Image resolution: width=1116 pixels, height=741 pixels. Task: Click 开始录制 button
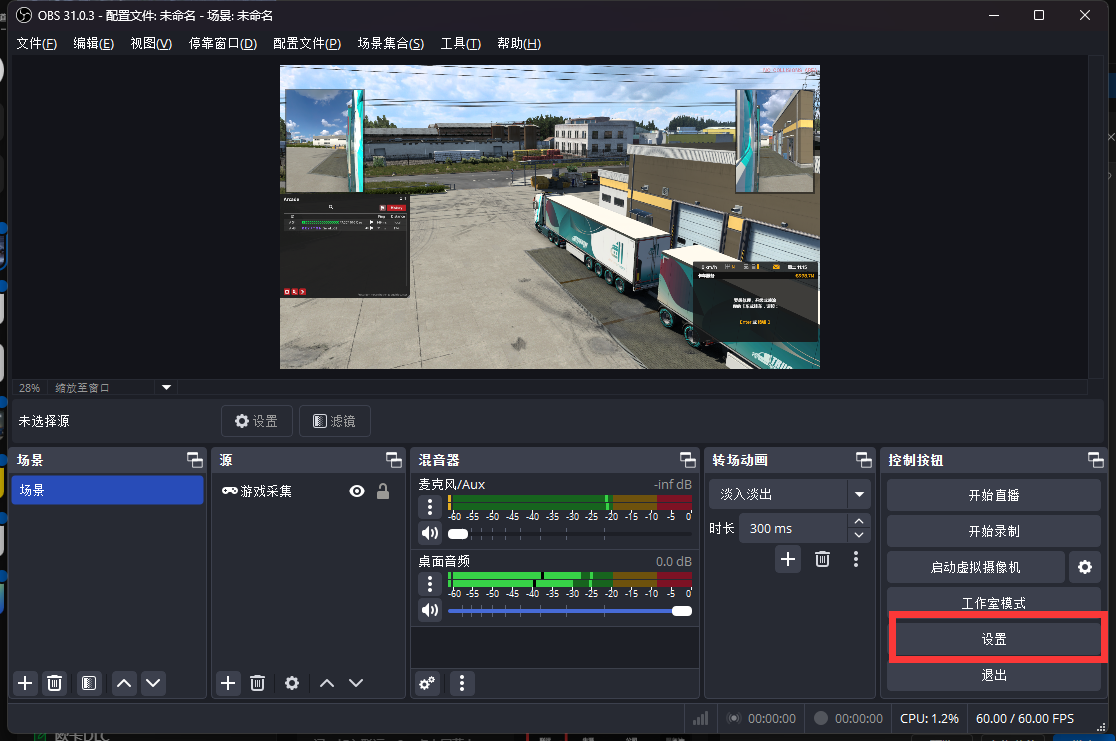(x=994, y=532)
